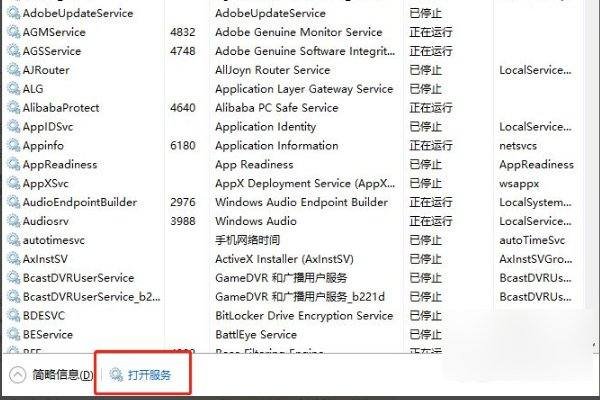Open services via the 打开服务 link

coord(149,375)
